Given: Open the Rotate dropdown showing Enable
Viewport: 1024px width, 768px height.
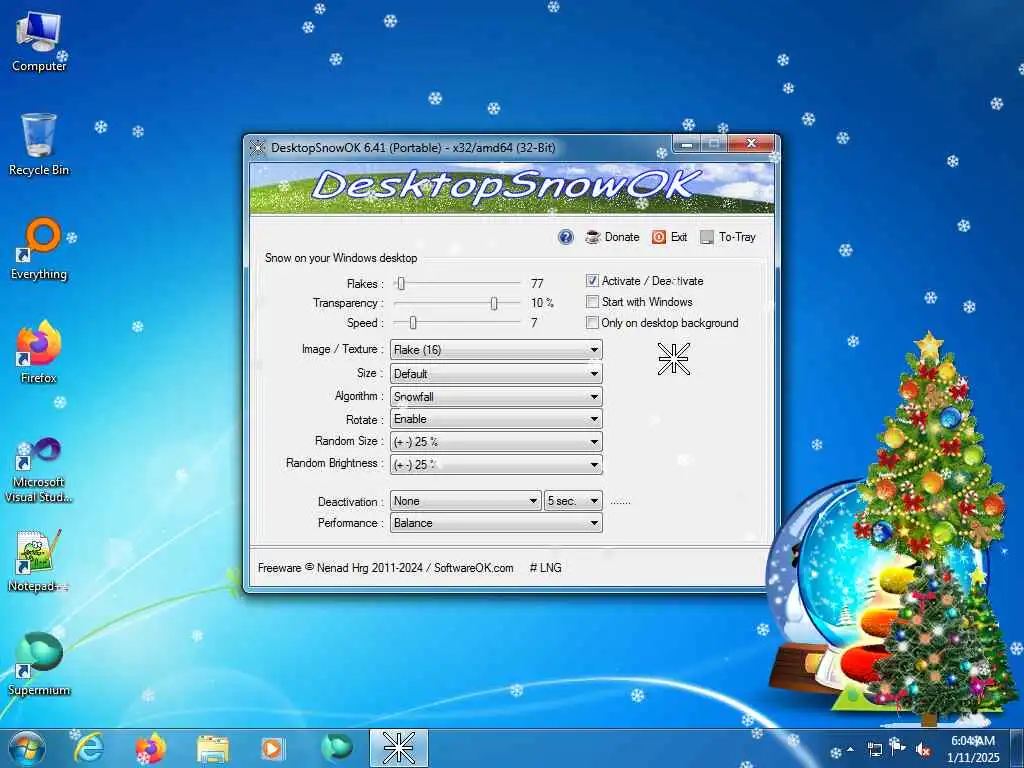Looking at the screenshot, I should 496,419.
